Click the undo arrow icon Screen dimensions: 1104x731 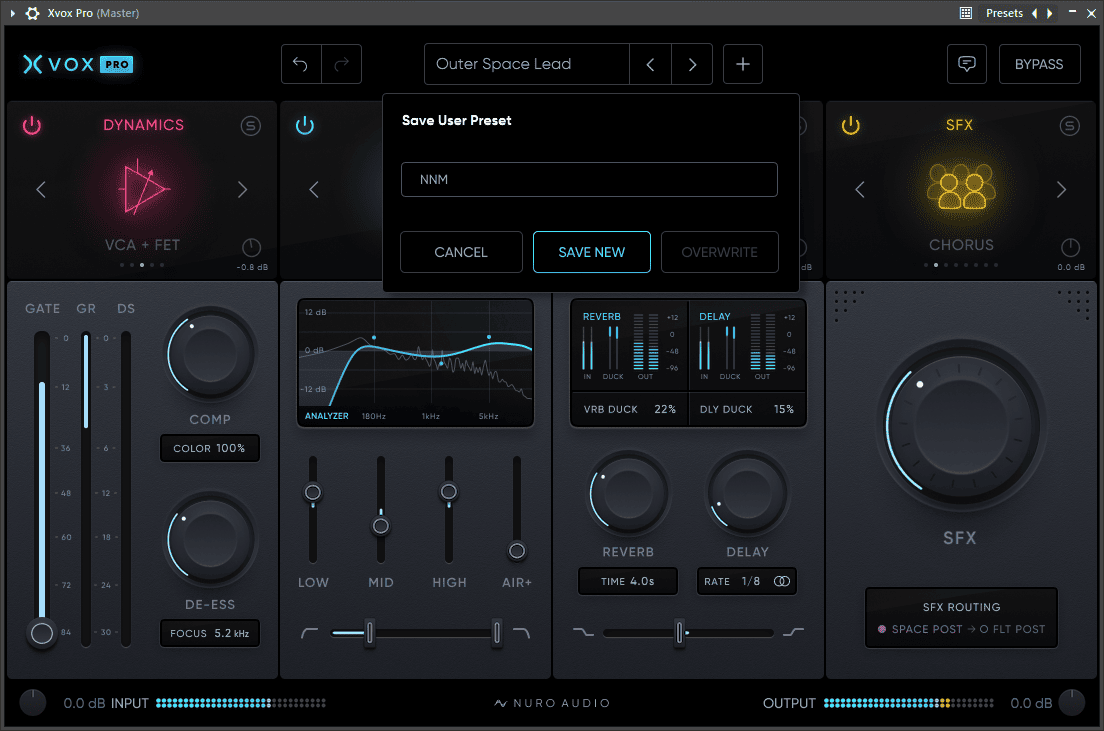tap(301, 64)
